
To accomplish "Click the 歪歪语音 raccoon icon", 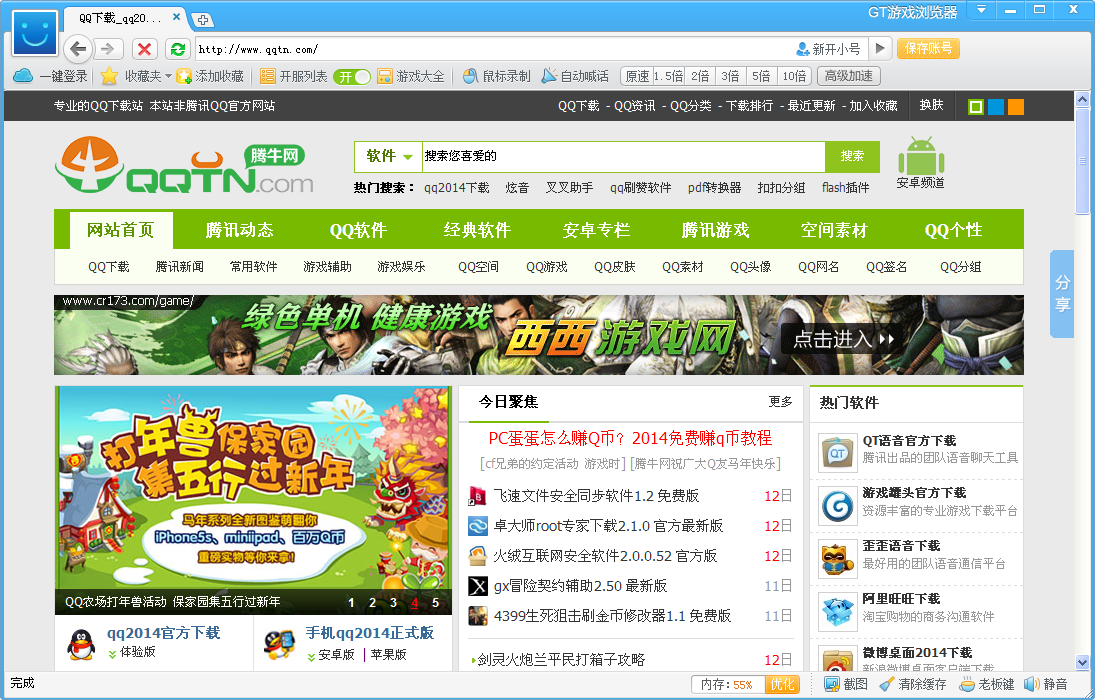I will (x=837, y=558).
